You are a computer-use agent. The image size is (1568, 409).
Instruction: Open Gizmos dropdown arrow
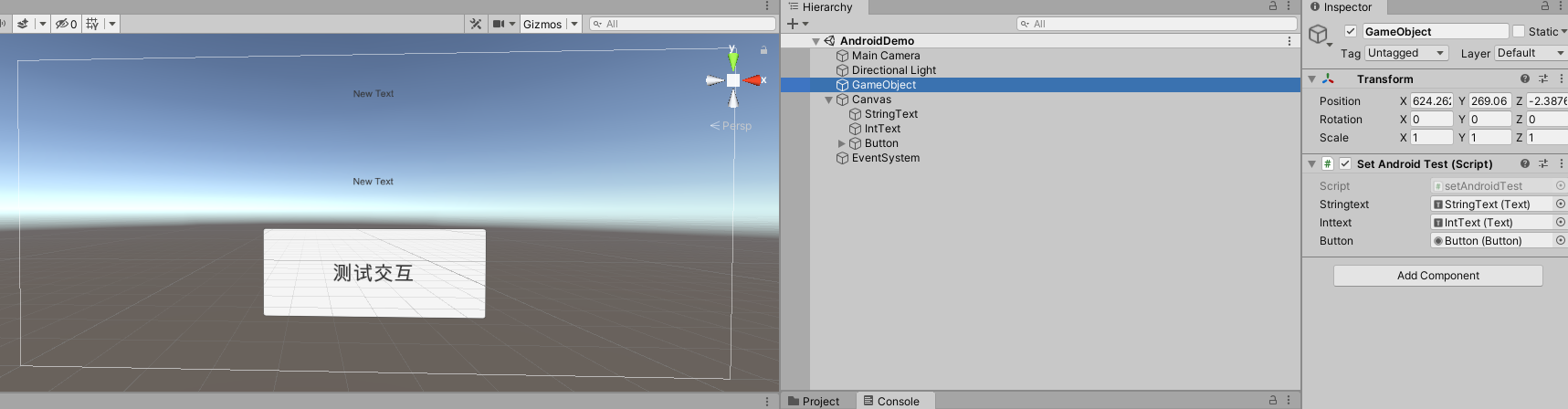tap(574, 24)
